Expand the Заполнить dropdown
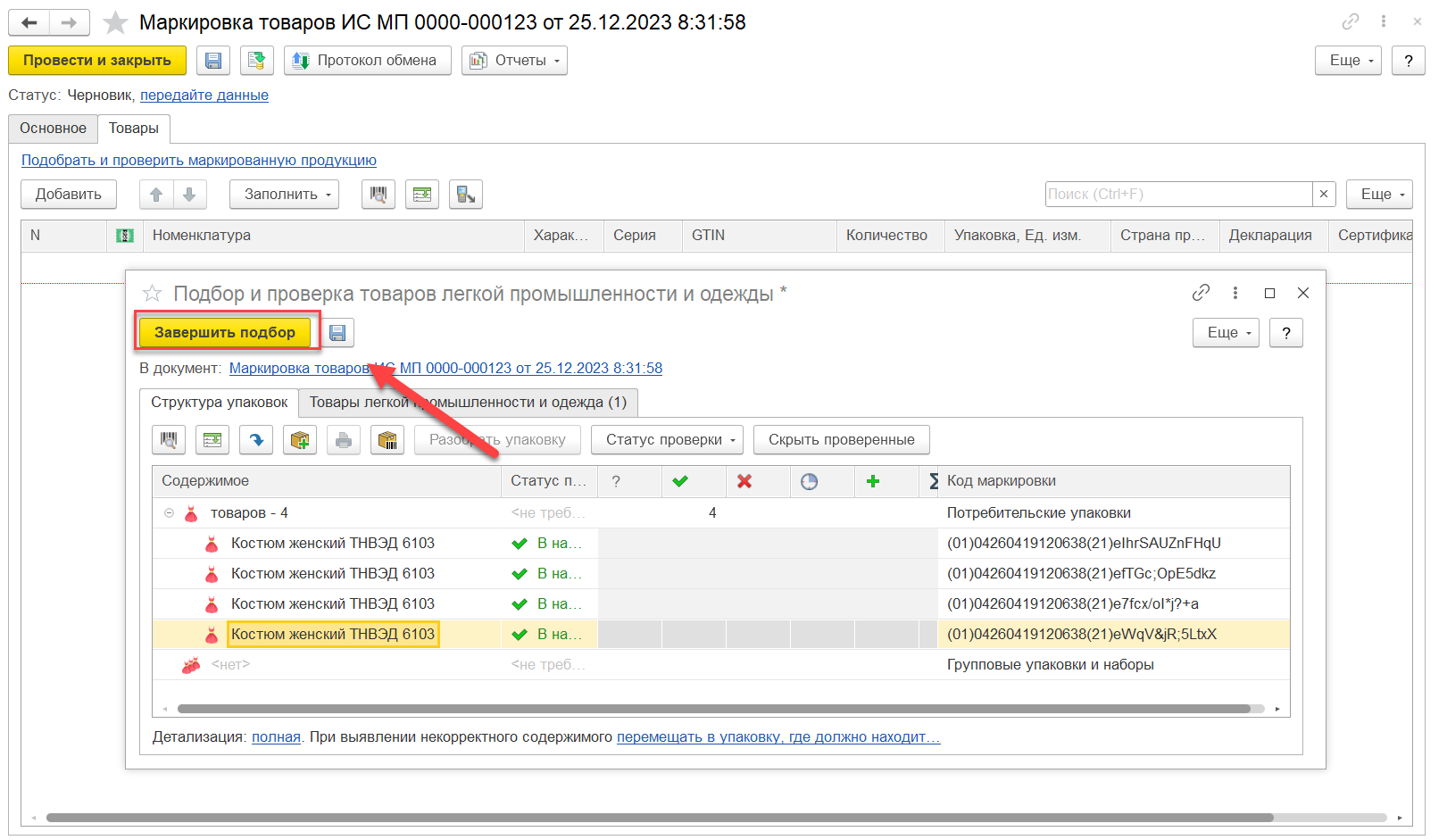The height and width of the screenshot is (840, 1447). [x=285, y=195]
